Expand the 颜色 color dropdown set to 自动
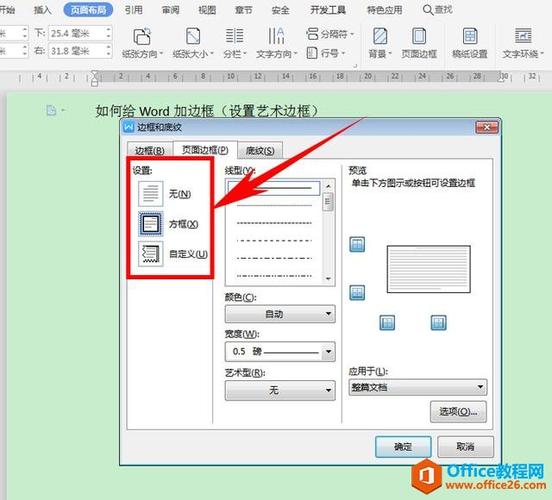This screenshot has height=500, width=552. [x=280, y=314]
